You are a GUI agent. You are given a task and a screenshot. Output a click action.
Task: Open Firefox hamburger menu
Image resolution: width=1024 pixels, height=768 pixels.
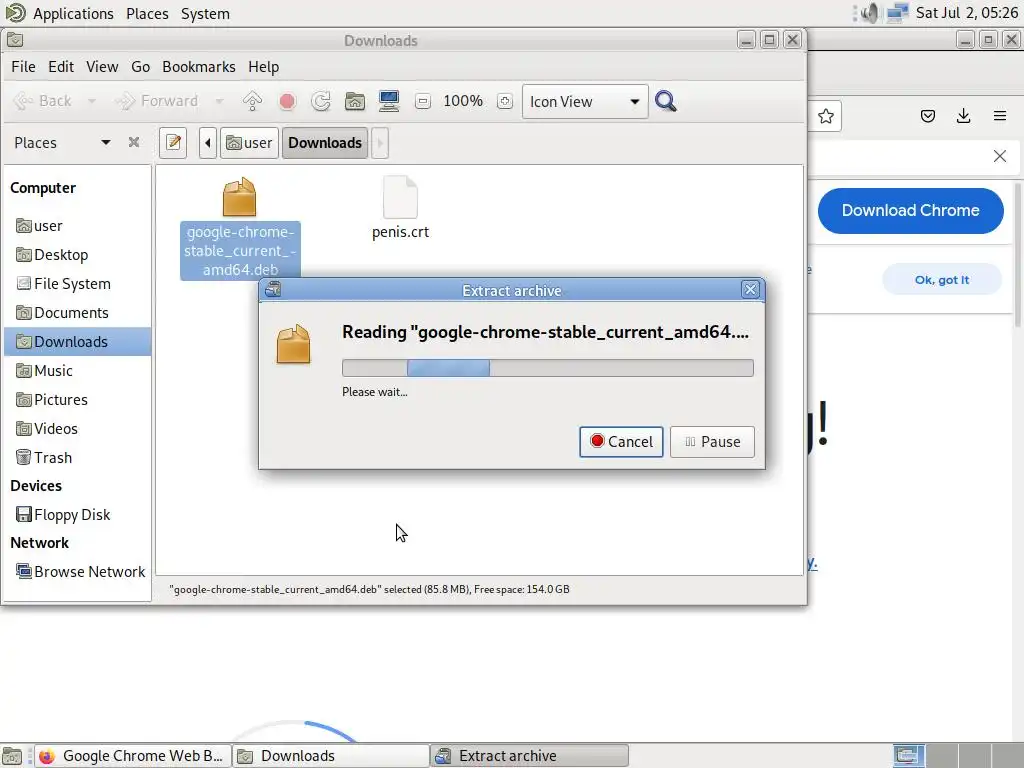(x=999, y=116)
